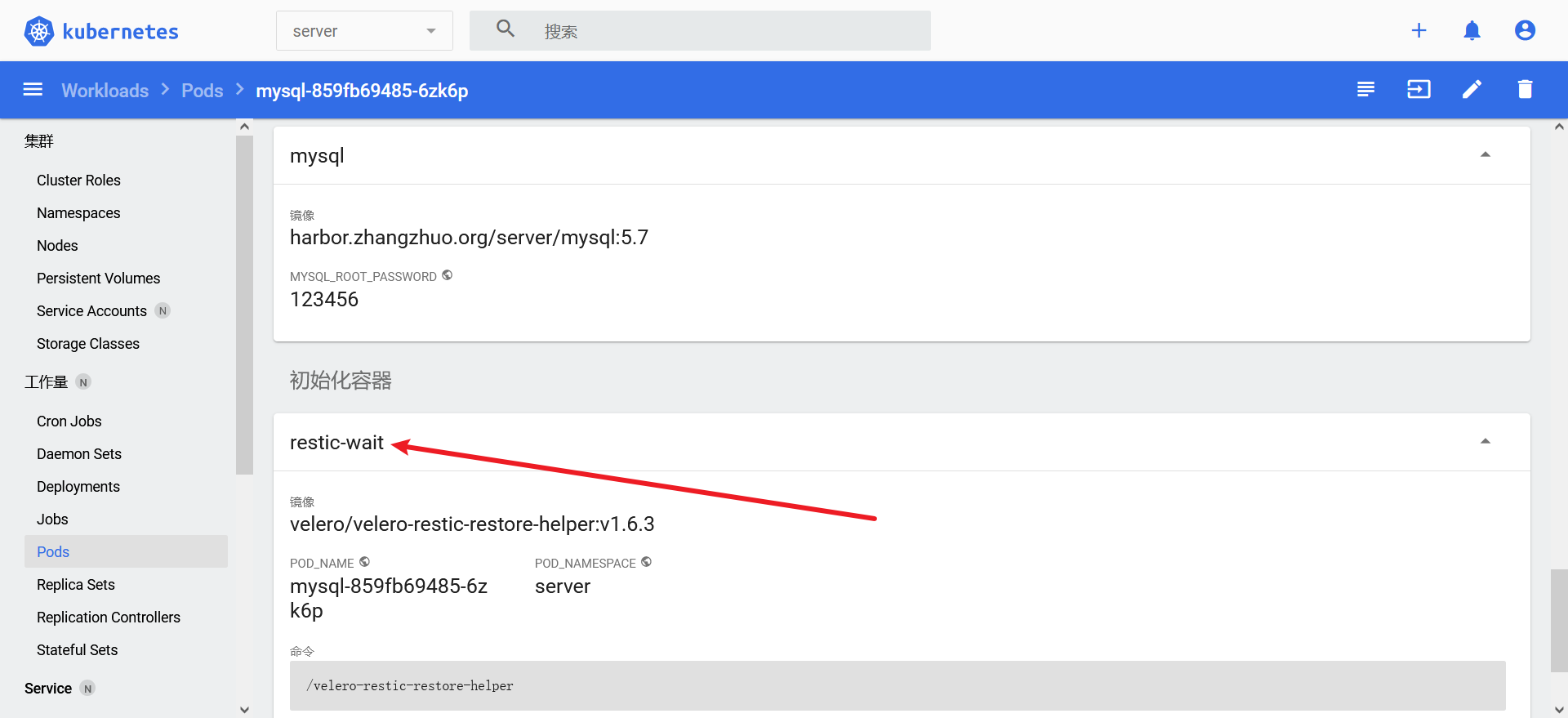Select Pods in sidebar
The width and height of the screenshot is (1568, 718).
pos(126,551)
